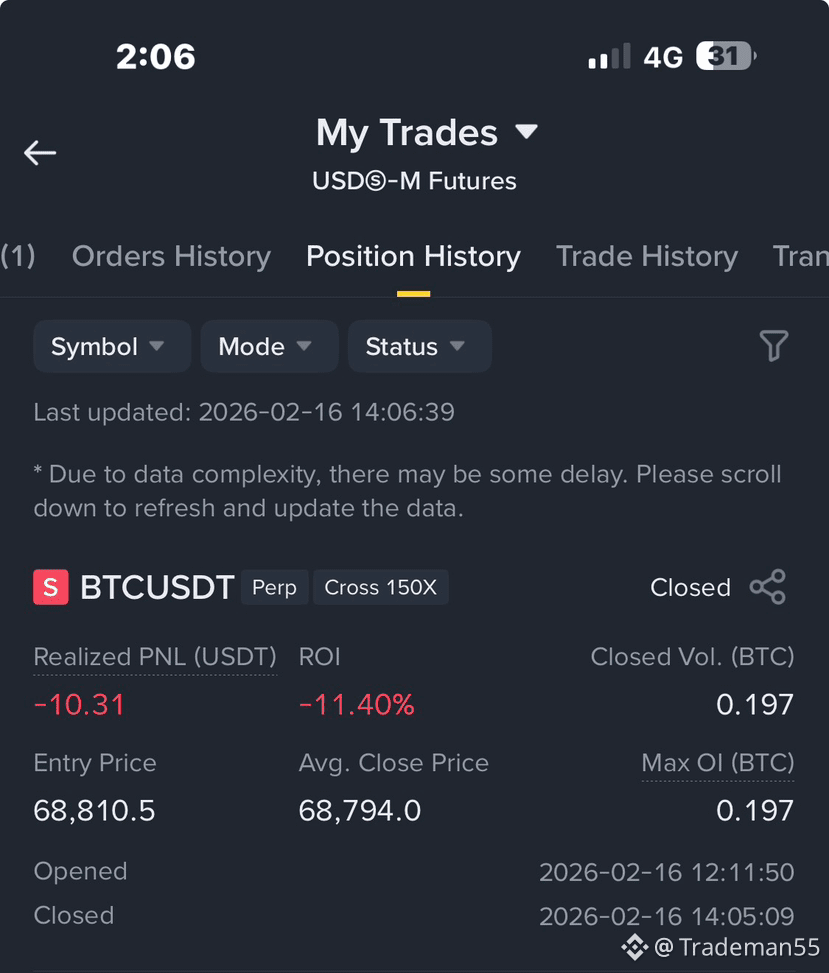
Task: Open the Mode filter dropdown
Action: (269, 346)
